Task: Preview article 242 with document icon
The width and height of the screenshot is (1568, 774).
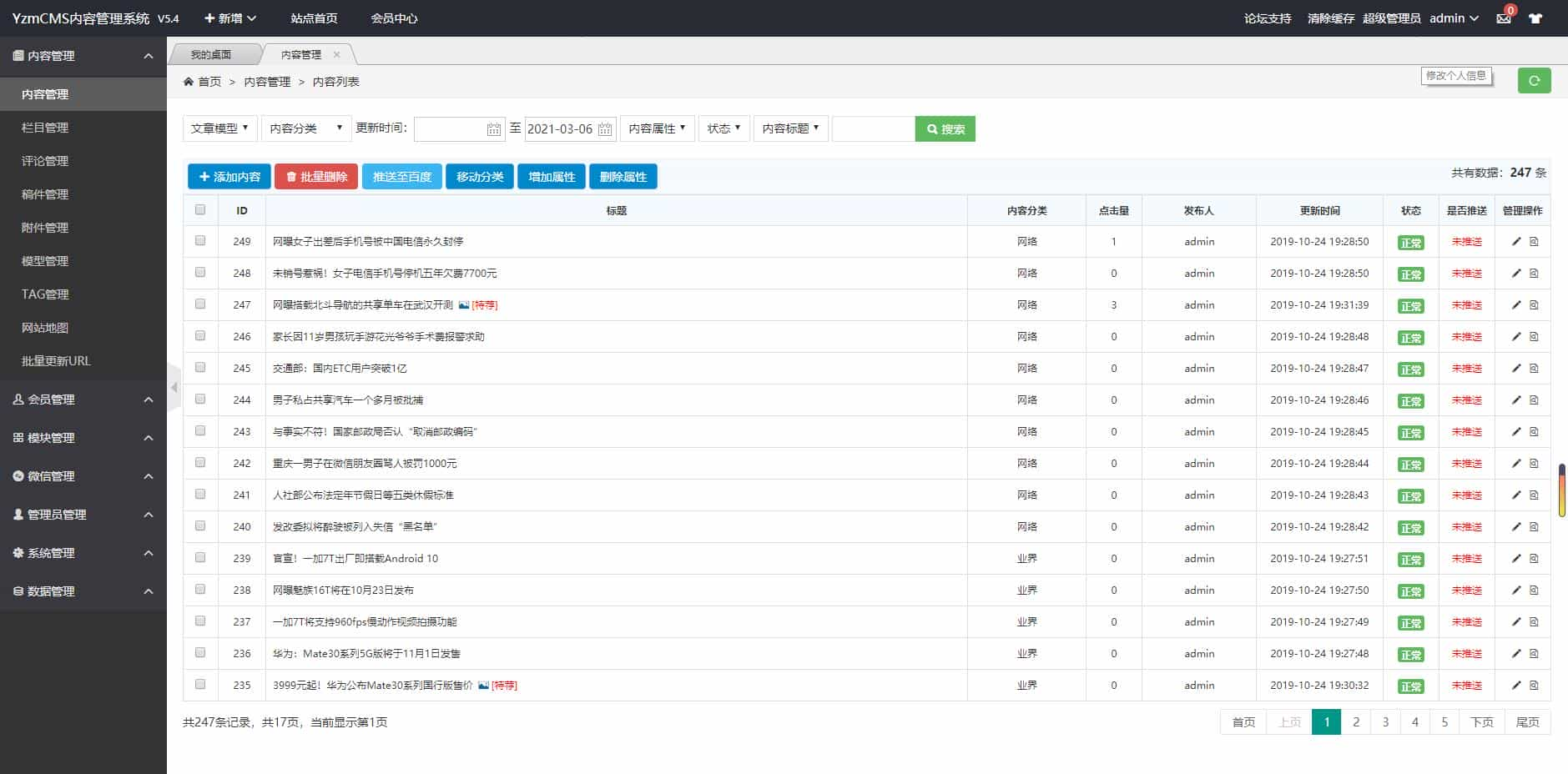Action: [1534, 463]
